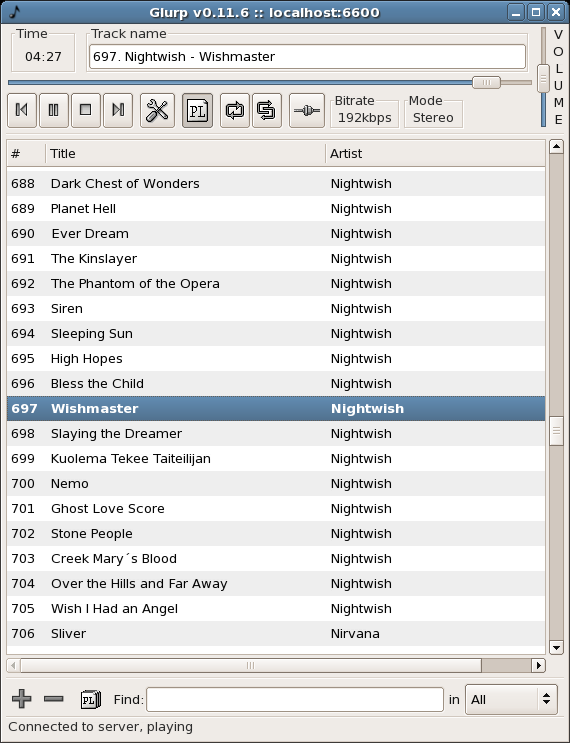
Task: Skip to the next track
Action: pos(118,110)
